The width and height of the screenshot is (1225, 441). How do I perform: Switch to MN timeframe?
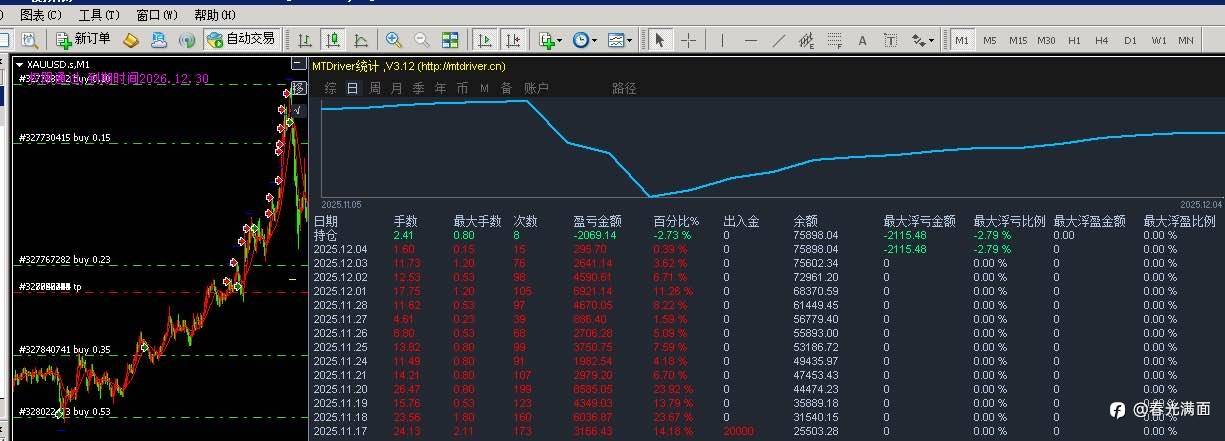tap(1186, 40)
